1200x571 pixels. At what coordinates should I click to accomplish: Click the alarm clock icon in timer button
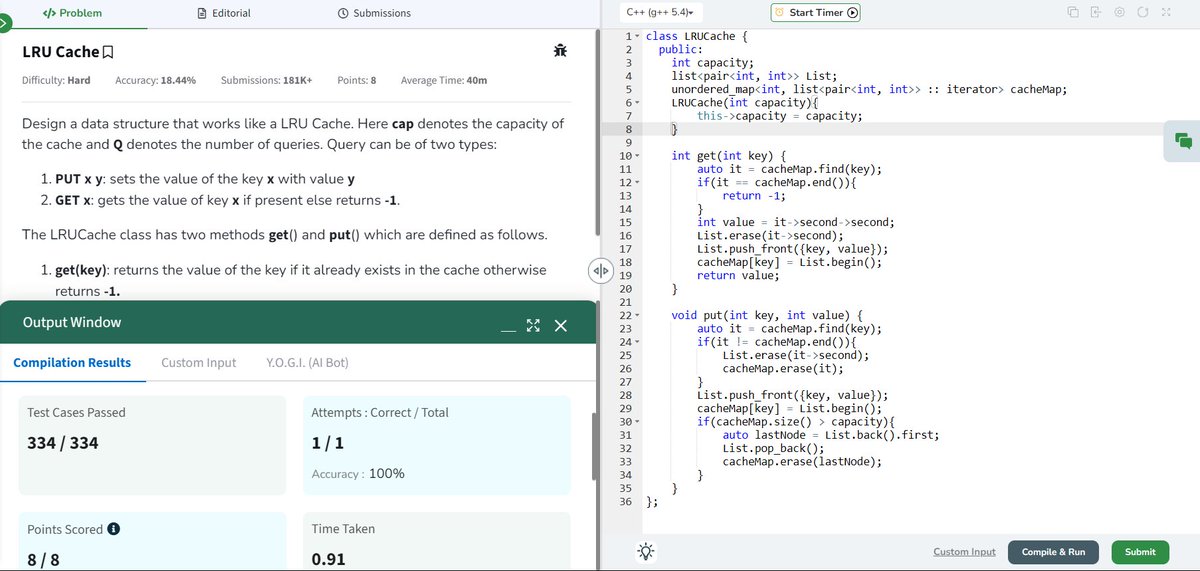(x=779, y=12)
